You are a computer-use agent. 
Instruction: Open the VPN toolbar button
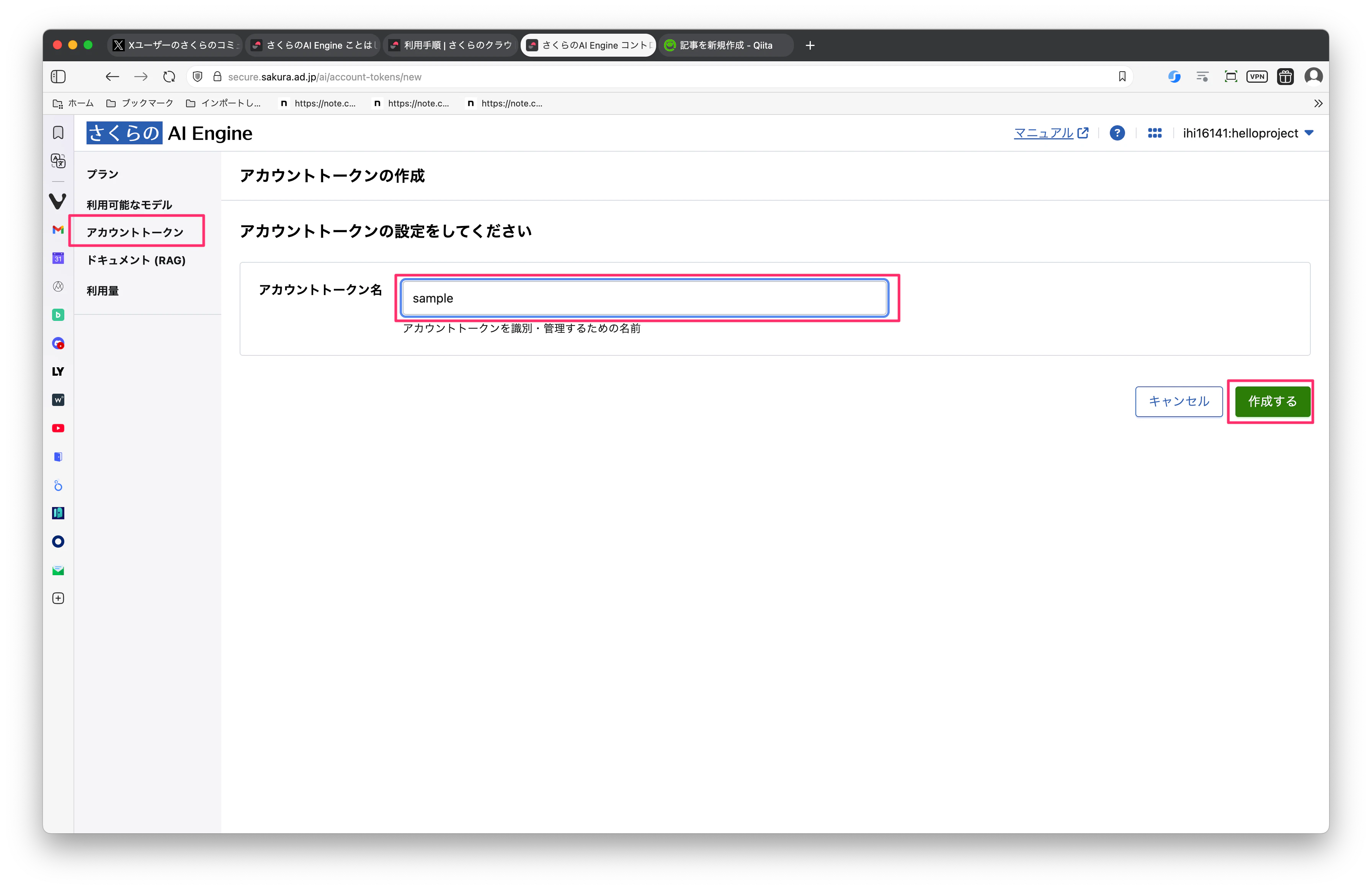click(x=1257, y=76)
